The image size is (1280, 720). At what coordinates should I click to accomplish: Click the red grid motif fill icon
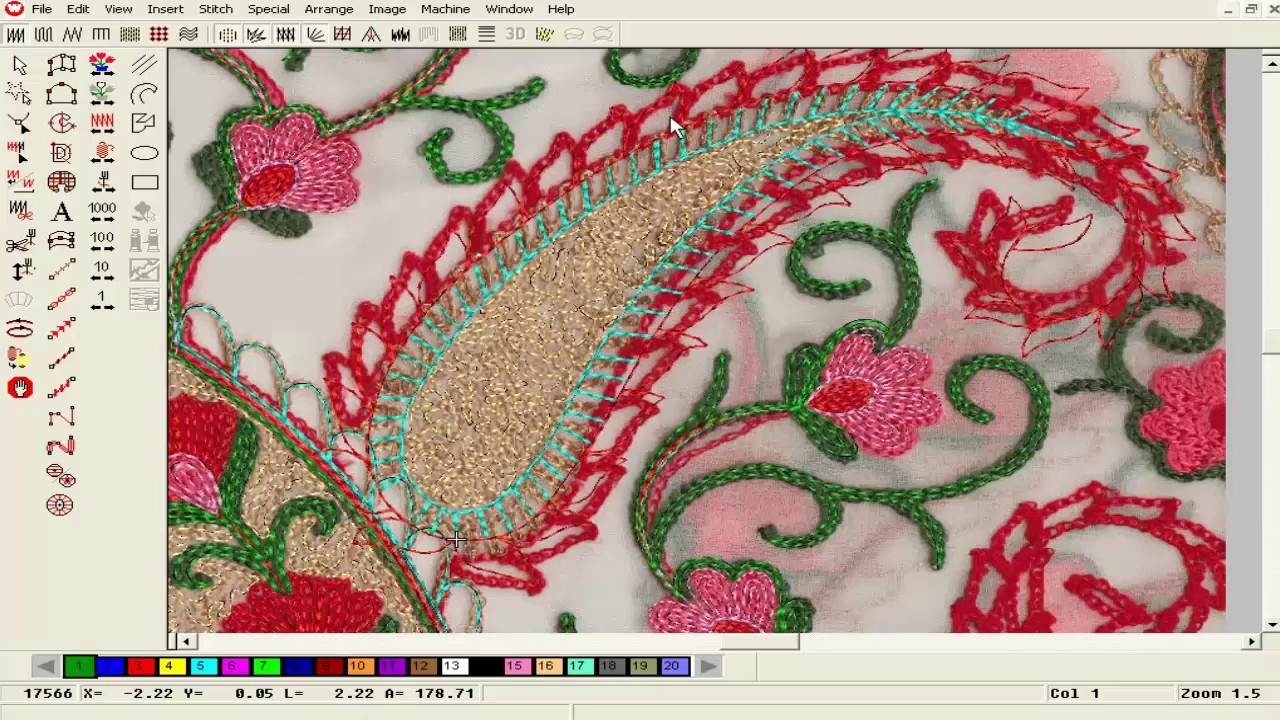[159, 35]
